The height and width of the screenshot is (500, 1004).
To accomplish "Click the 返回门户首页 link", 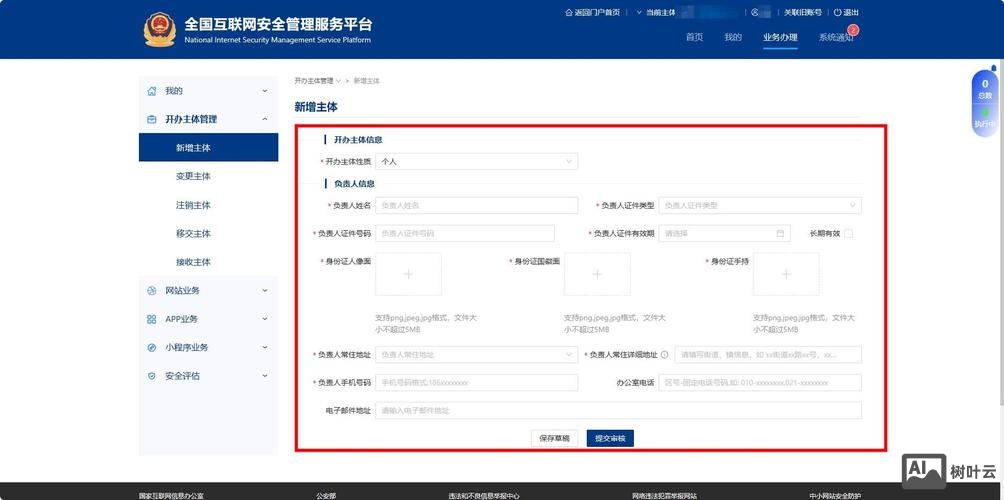I will pyautogui.click(x=597, y=12).
